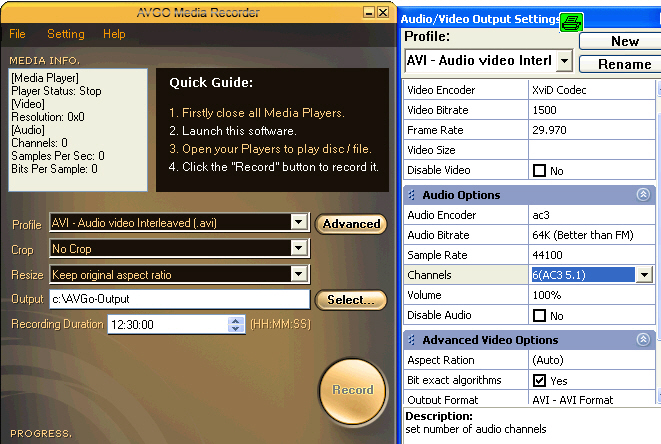Click the Volume property label

pyautogui.click(x=424, y=295)
